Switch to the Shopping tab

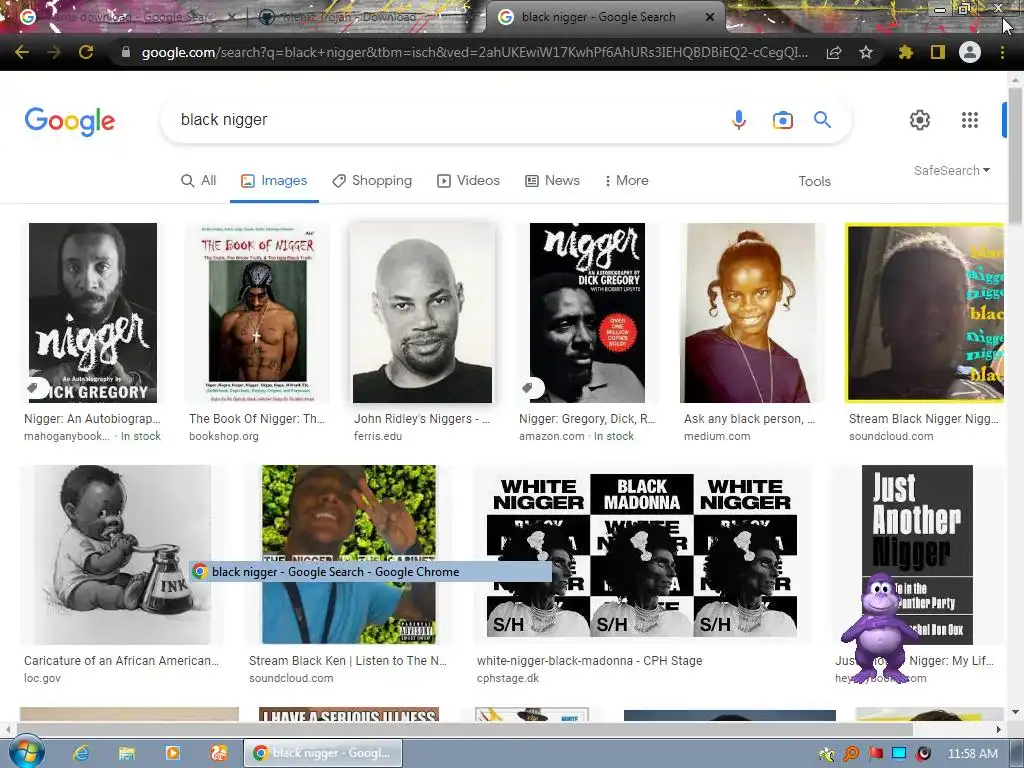pos(372,180)
